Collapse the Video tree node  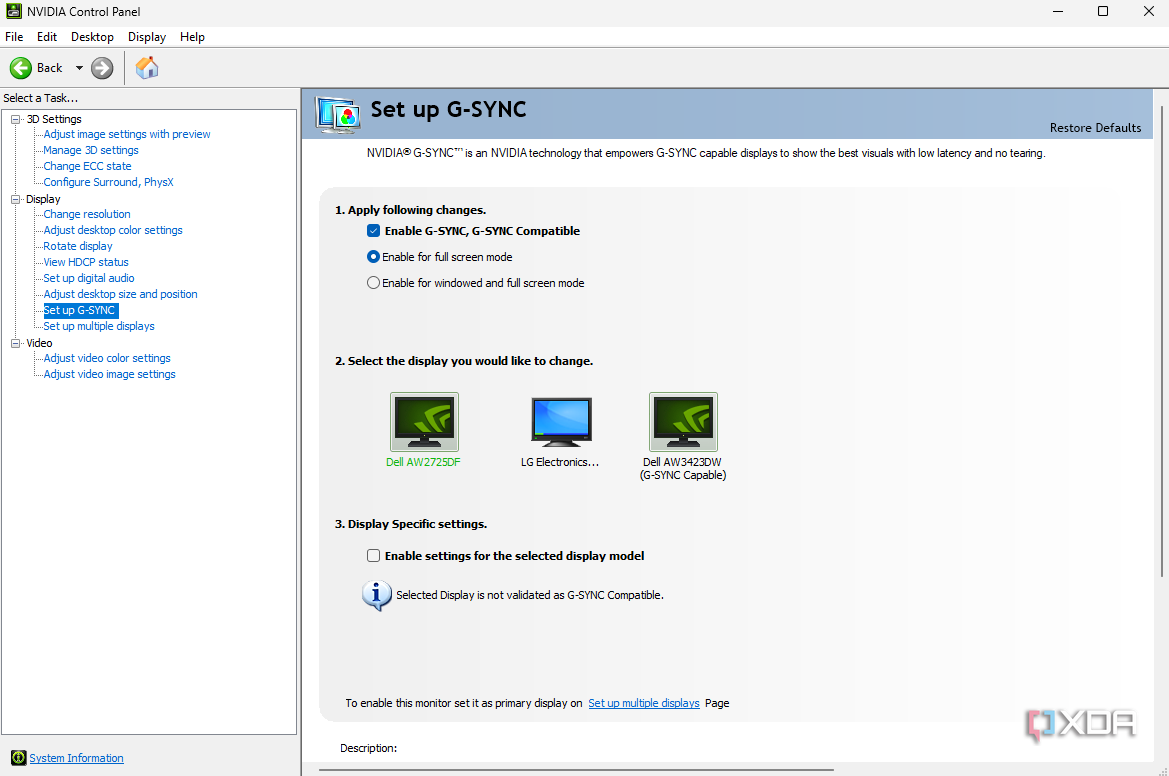click(15, 343)
